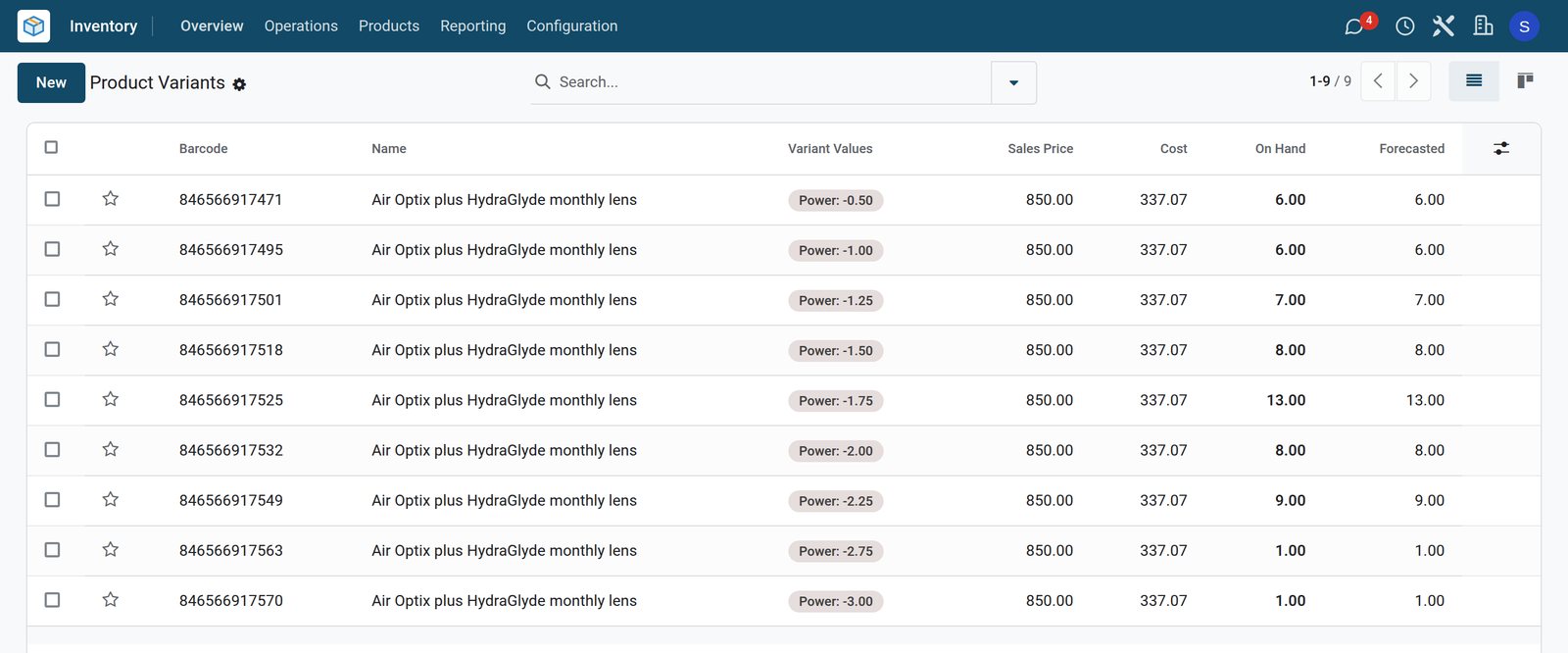Open the company switcher building icon
Screen dimensions: 1568x653
tap(1483, 26)
